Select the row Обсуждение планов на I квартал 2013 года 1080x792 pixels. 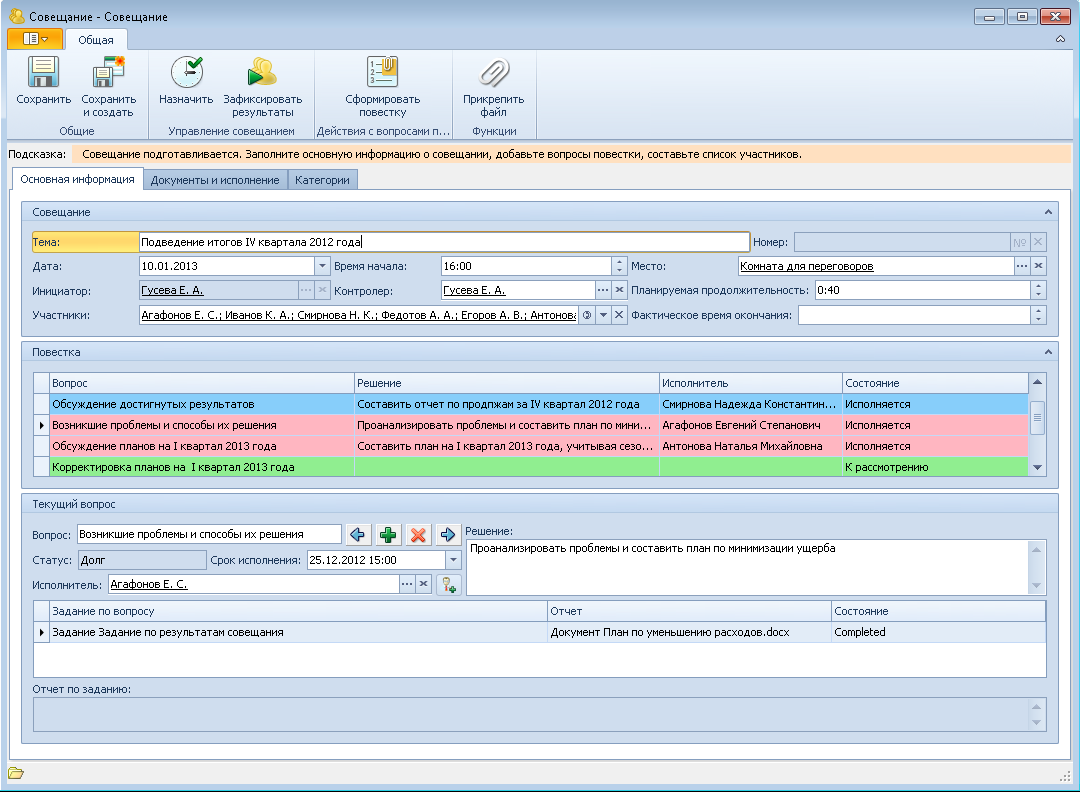[x=530, y=446]
